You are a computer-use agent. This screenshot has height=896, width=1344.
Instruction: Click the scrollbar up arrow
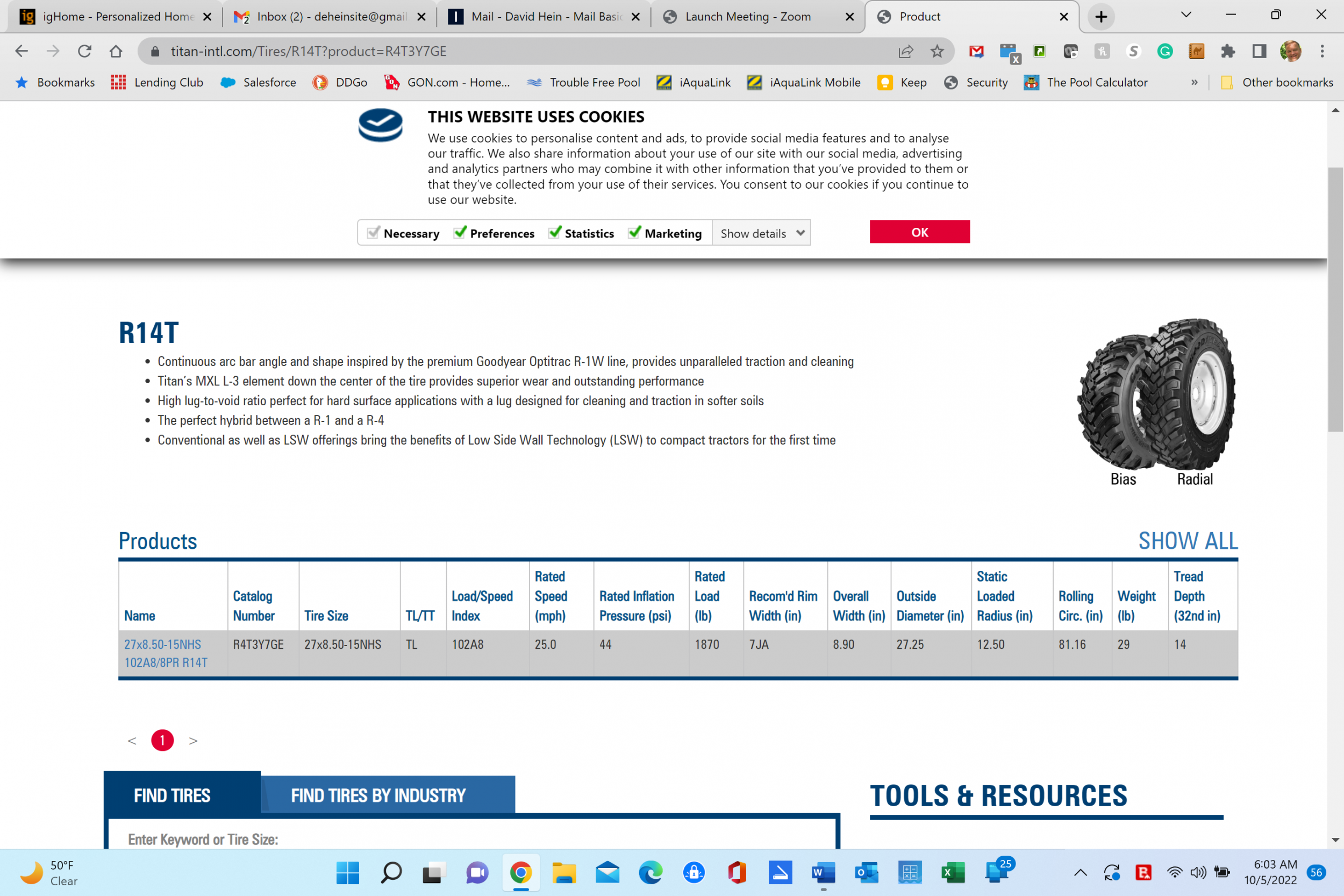click(x=1335, y=110)
